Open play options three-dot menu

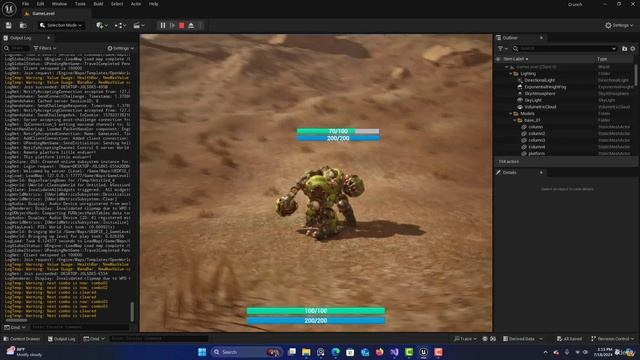tap(200, 25)
